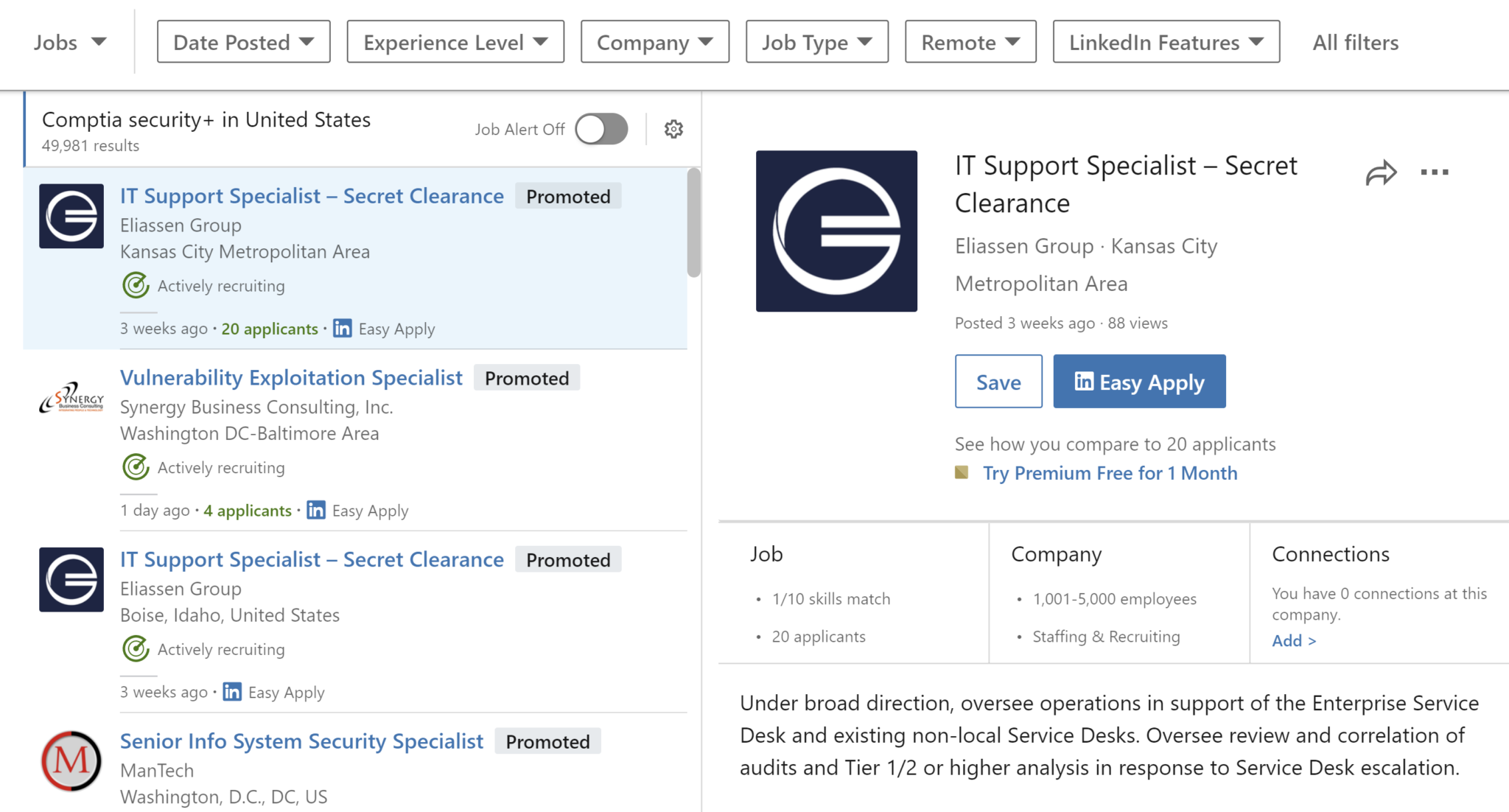Enable Job Alert toggle for this search
The width and height of the screenshot is (1509, 812).
pos(601,128)
